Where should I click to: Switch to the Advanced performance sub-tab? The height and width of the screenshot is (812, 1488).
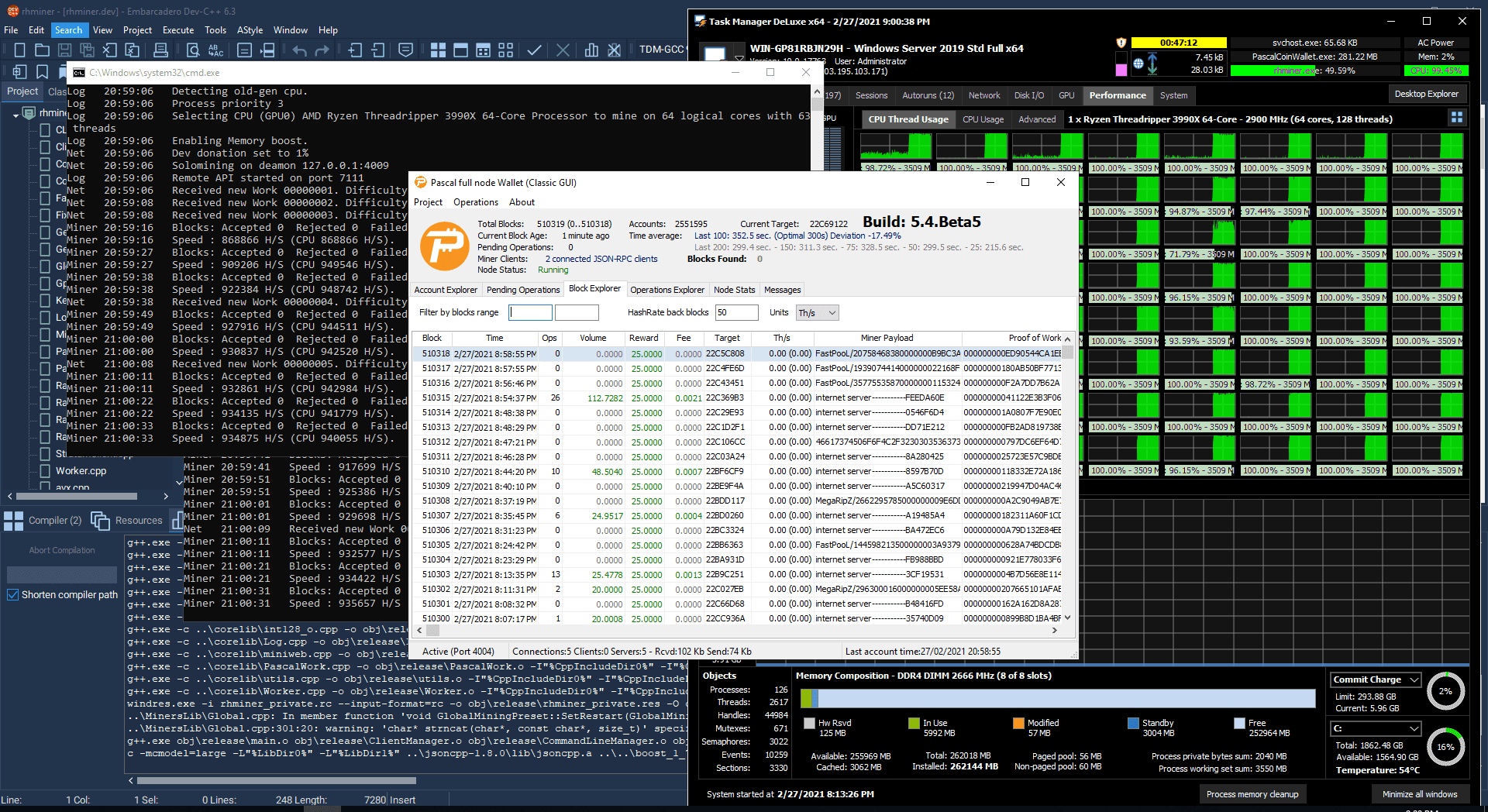pos(1037,119)
